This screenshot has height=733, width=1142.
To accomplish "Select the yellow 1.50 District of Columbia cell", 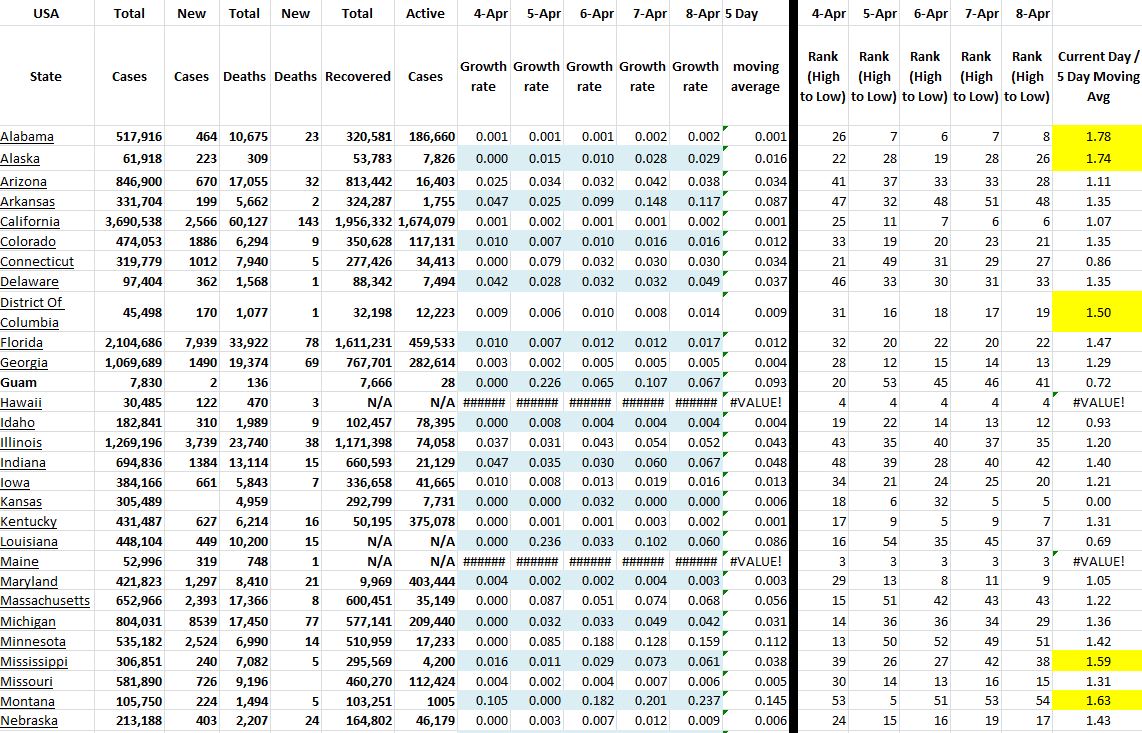I will pos(1097,312).
